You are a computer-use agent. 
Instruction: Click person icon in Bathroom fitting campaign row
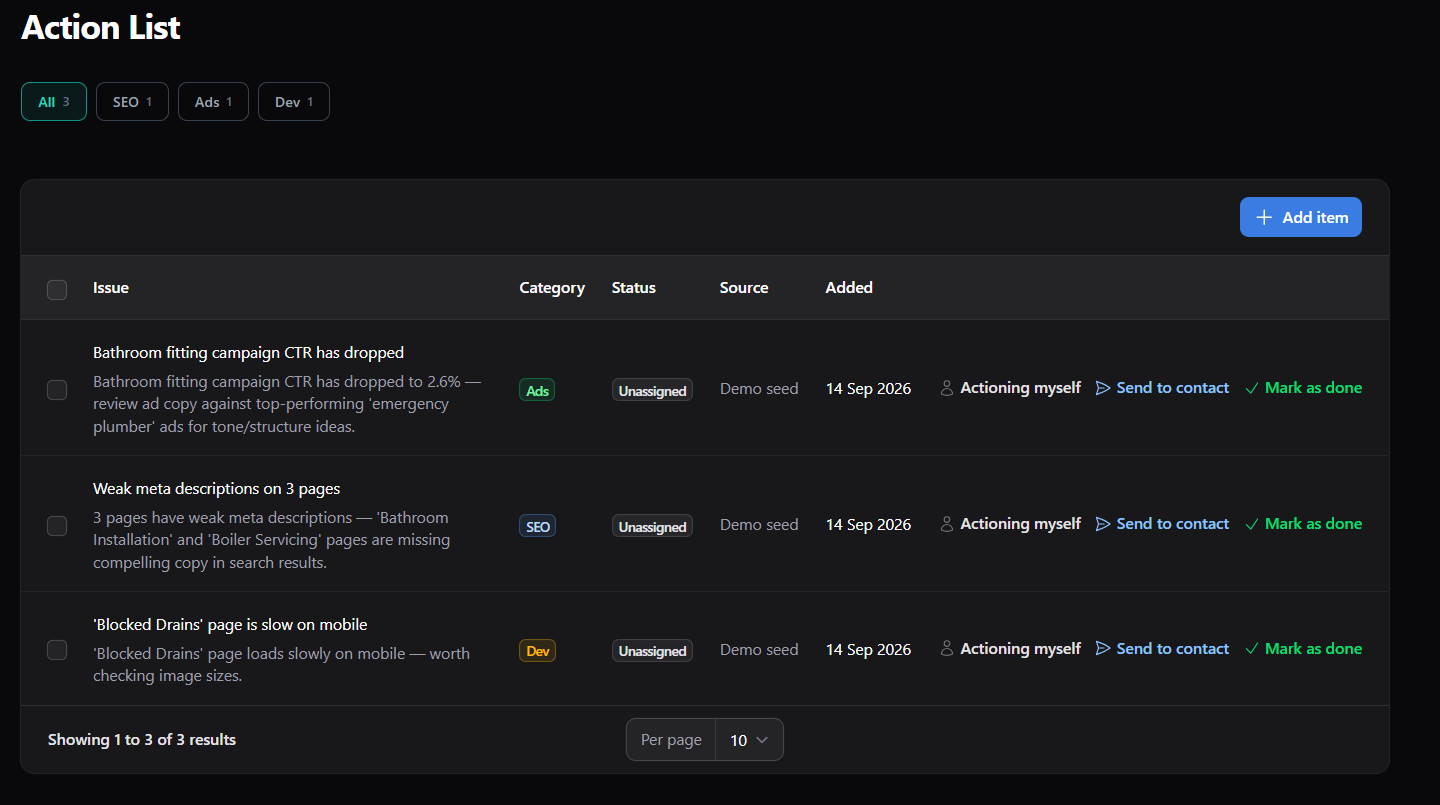[947, 388]
